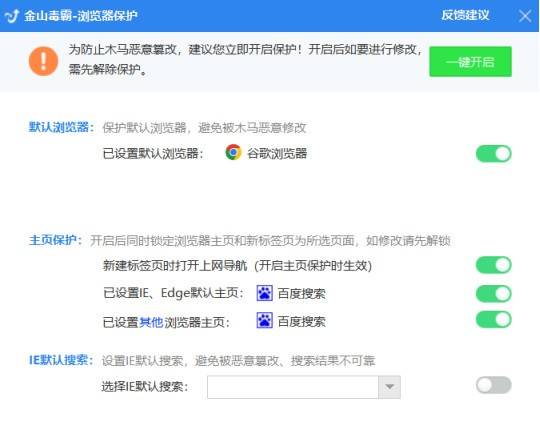This screenshot has height=446, width=540.
Task: Enable the IE default search toggle
Action: click(494, 385)
